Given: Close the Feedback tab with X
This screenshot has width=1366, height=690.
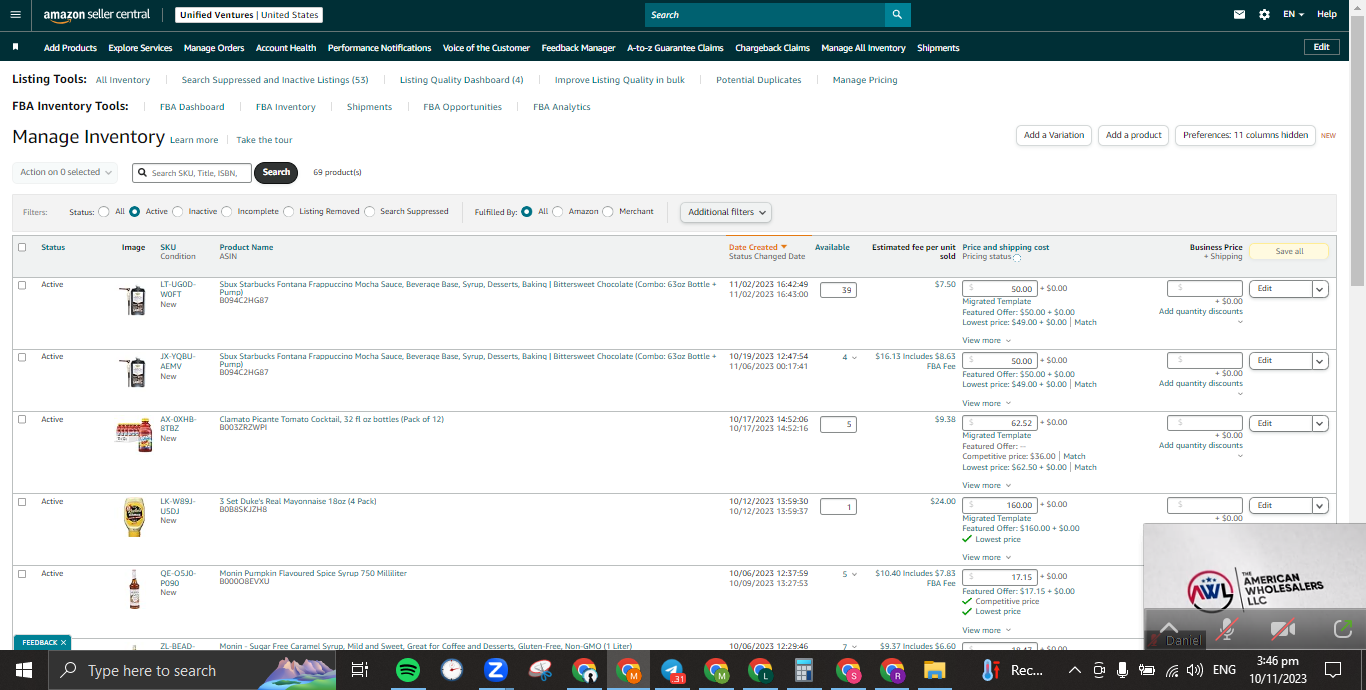Looking at the screenshot, I should (63, 642).
